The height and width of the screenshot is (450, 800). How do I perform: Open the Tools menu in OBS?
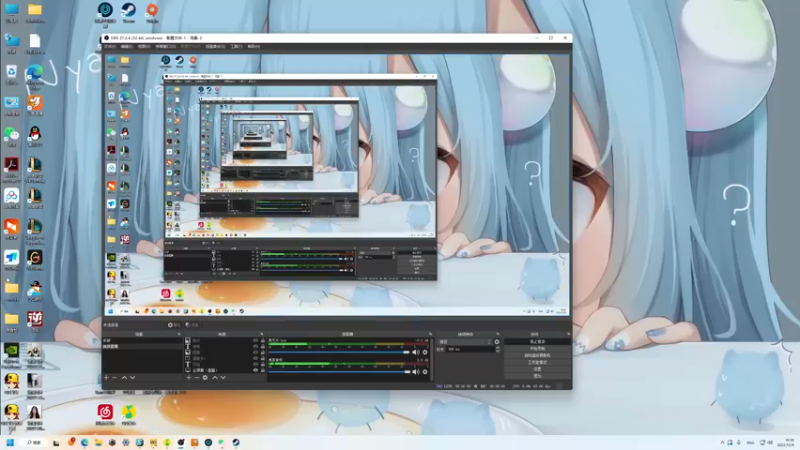(236, 46)
